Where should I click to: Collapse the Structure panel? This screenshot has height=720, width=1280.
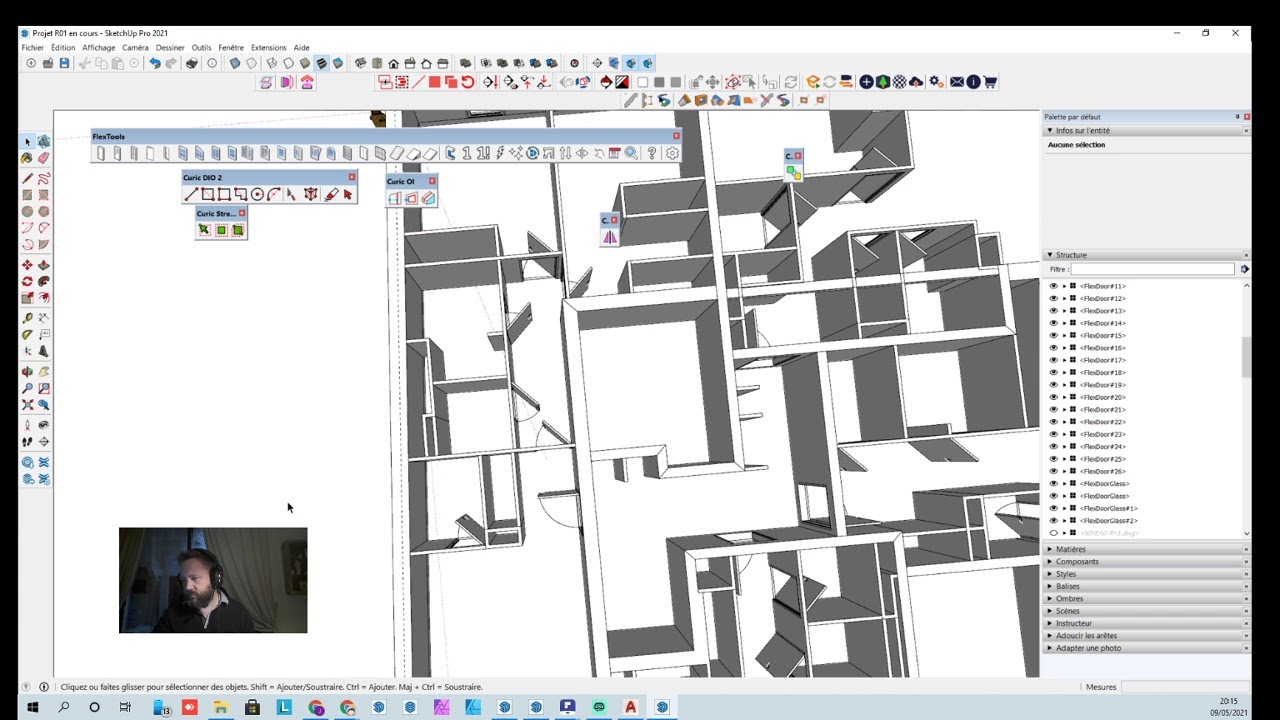point(1050,255)
